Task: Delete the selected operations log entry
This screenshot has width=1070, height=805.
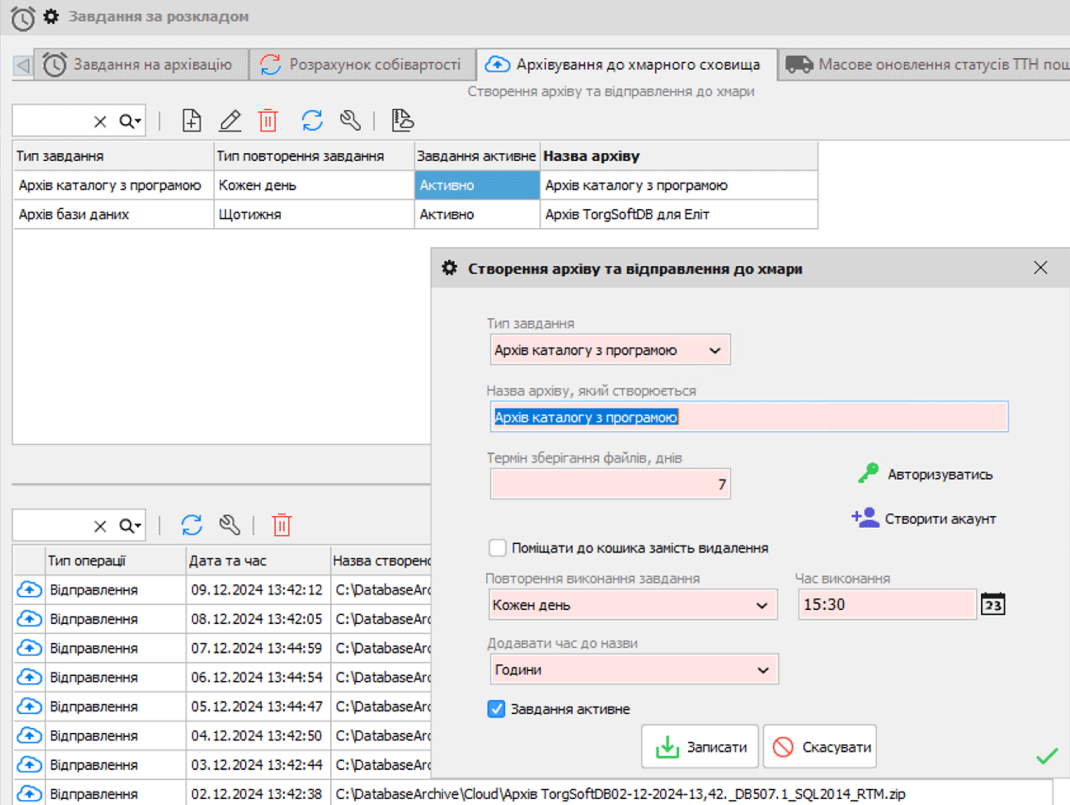Action: [282, 525]
